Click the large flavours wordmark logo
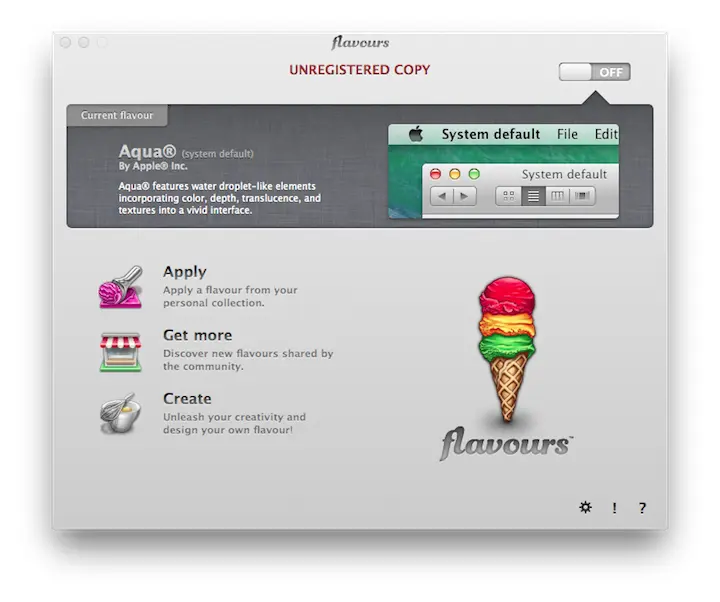Viewport: 720px width, 602px height. pyautogui.click(x=506, y=443)
